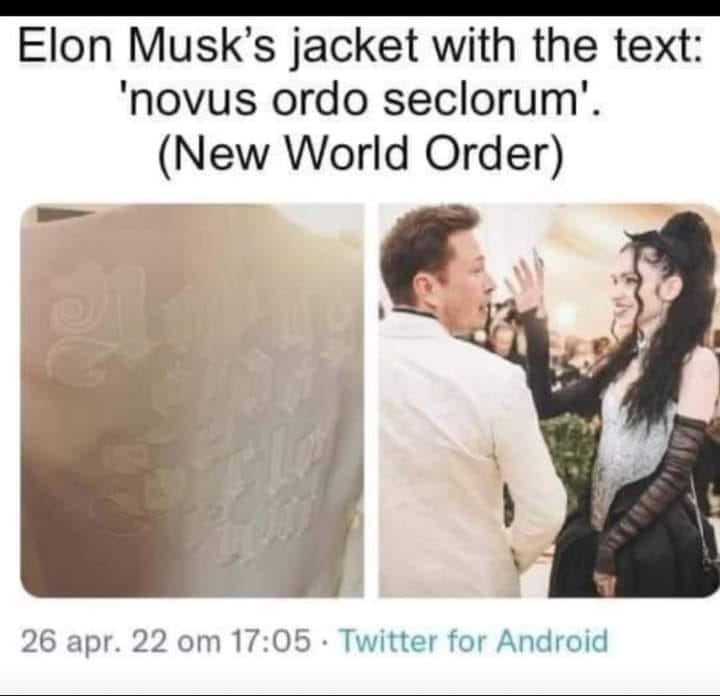This screenshot has width=720, height=696.
Task: Tap the woman's raised hand in photo
Action: coord(524,281)
